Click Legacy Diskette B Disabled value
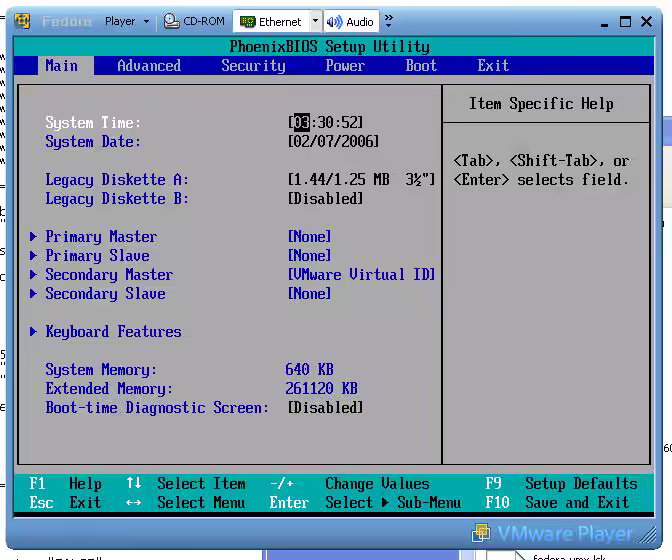The width and height of the screenshot is (672, 560). [325, 198]
